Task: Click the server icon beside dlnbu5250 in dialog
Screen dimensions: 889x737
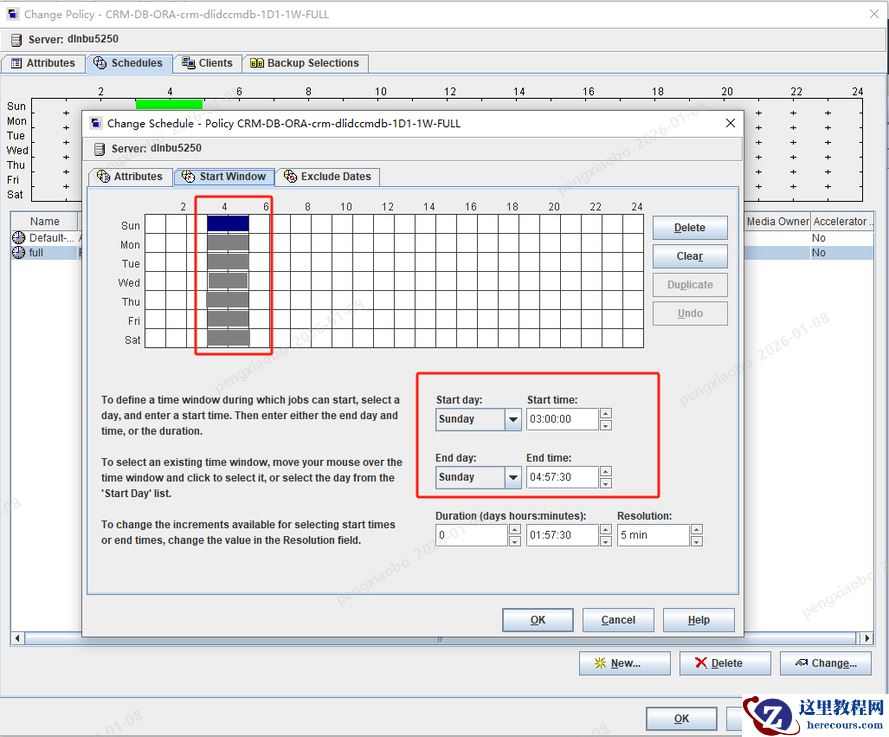Action: pyautogui.click(x=98, y=149)
